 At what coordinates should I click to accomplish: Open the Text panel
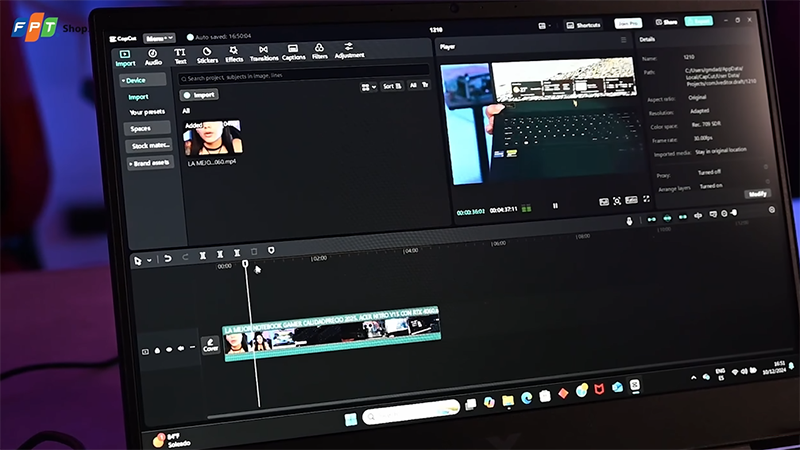[x=180, y=56]
